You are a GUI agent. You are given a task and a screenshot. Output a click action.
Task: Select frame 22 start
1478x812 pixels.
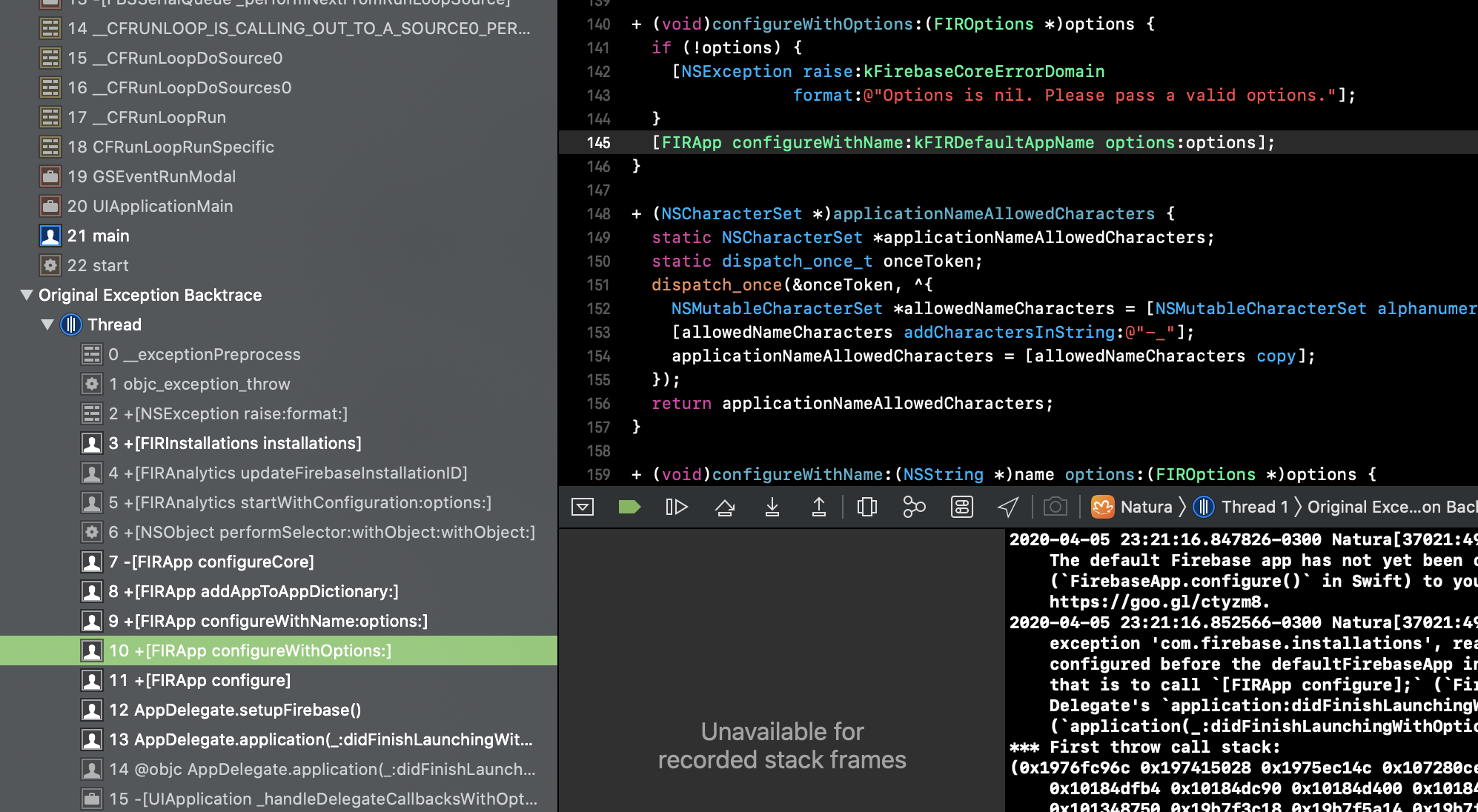pyautogui.click(x=279, y=265)
